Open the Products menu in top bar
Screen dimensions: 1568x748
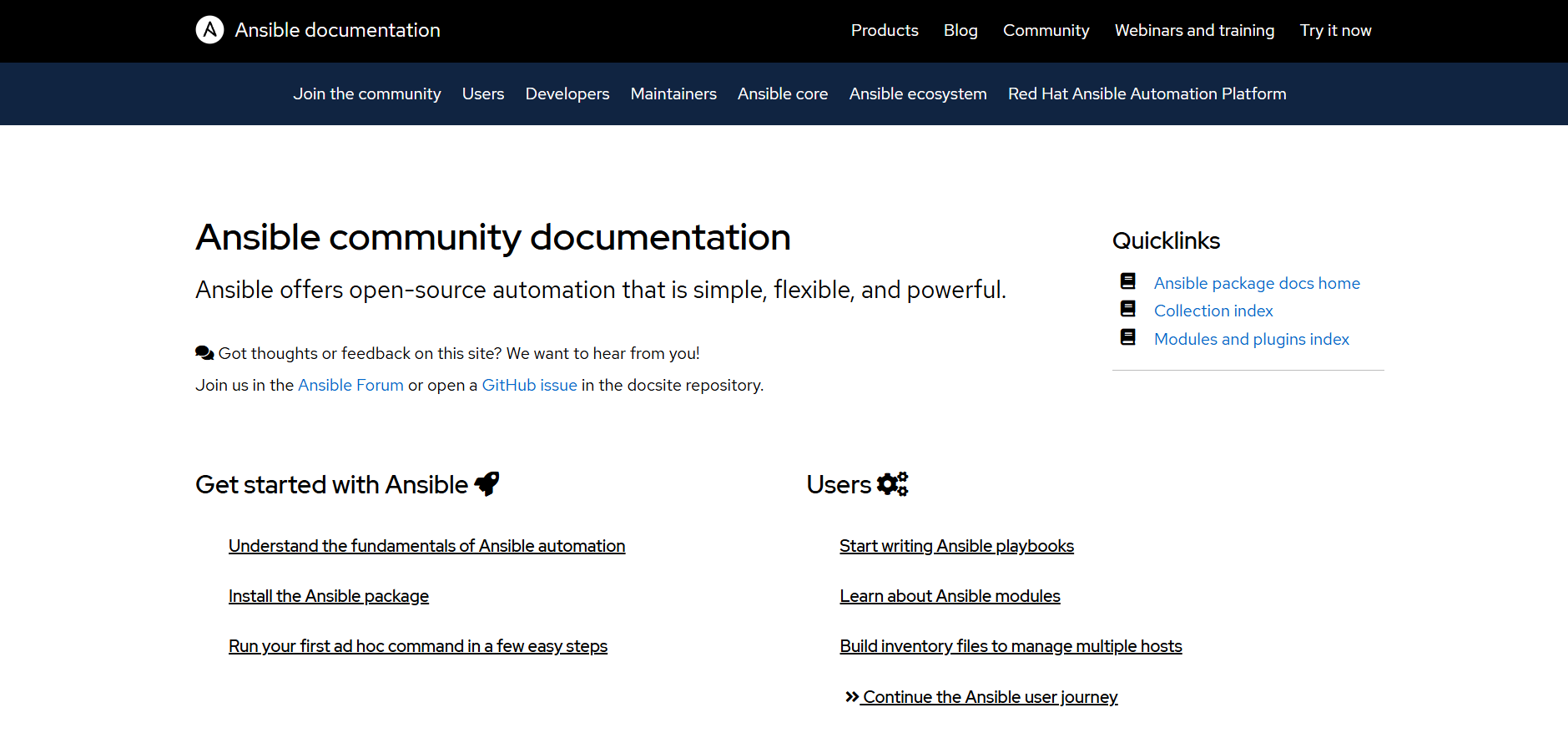click(x=885, y=31)
